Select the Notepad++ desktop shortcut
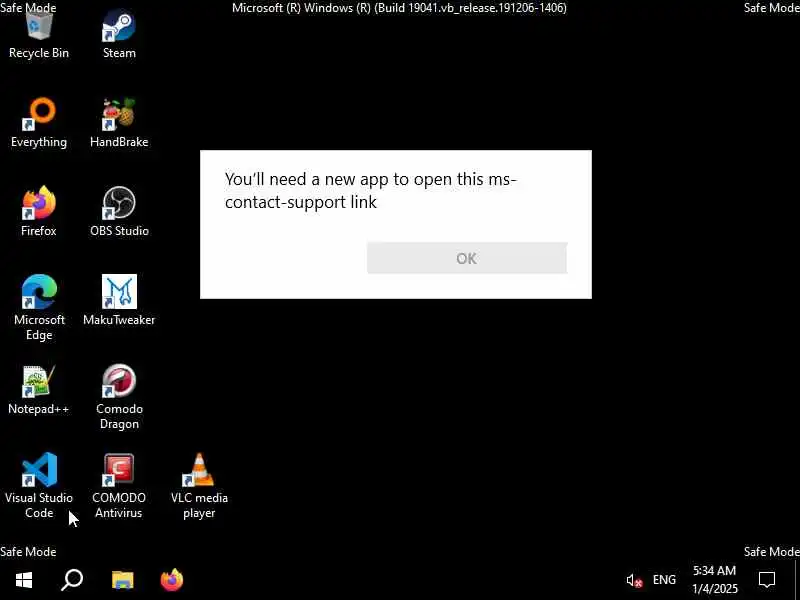The height and width of the screenshot is (600, 800). pyautogui.click(x=39, y=390)
